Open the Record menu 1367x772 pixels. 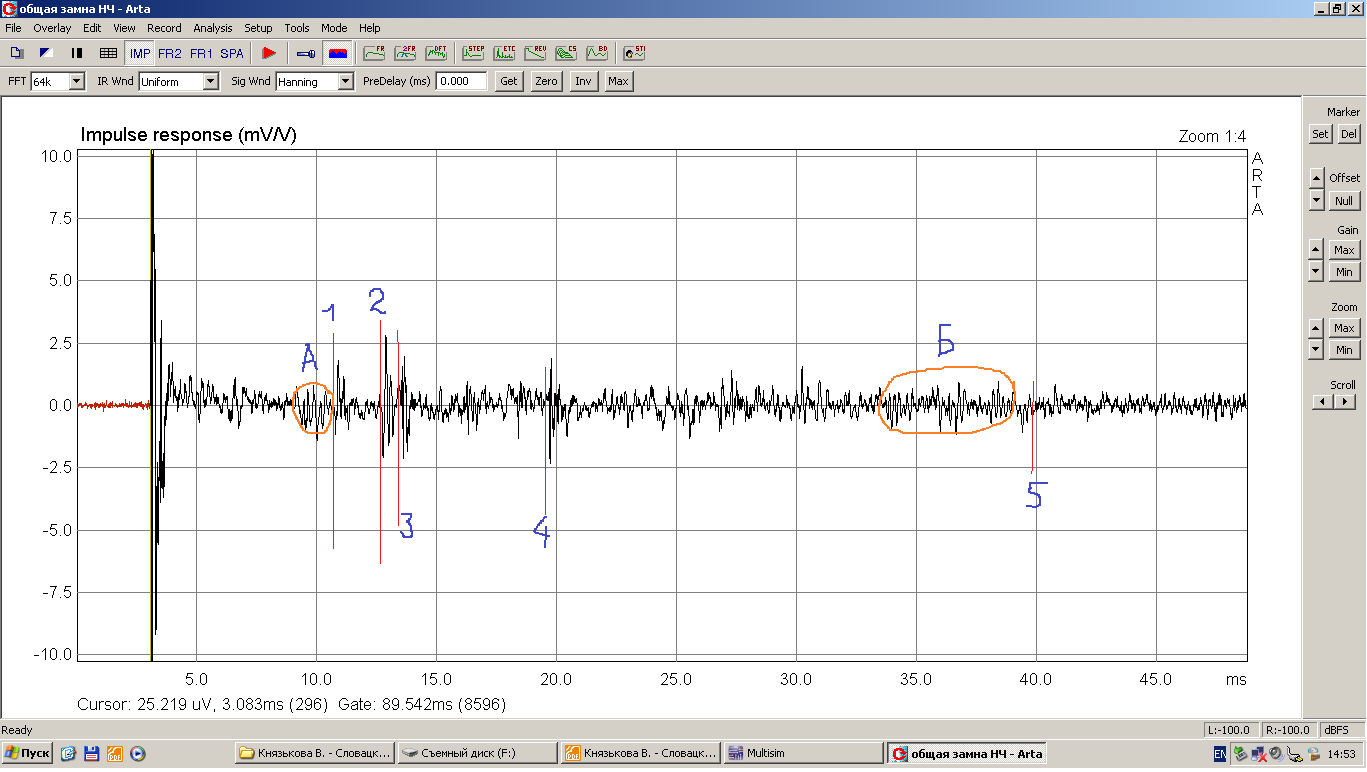pos(164,28)
